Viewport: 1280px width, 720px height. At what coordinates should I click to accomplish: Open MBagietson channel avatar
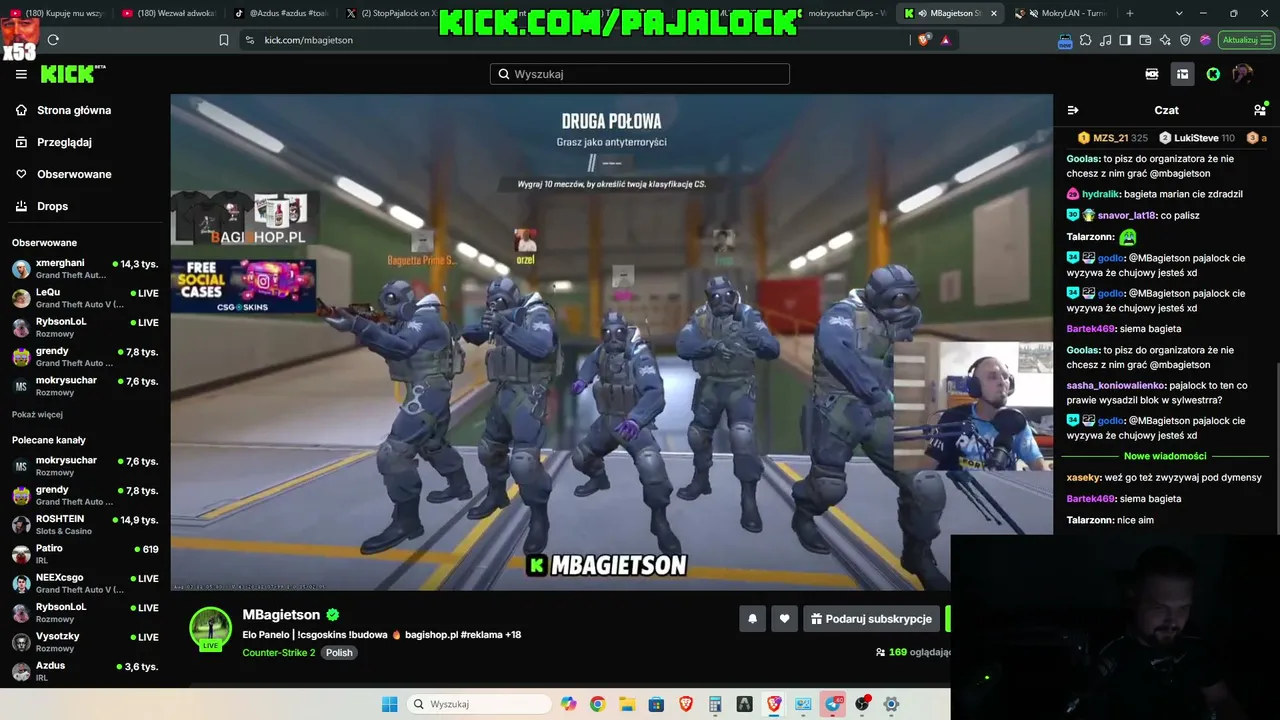coord(211,628)
